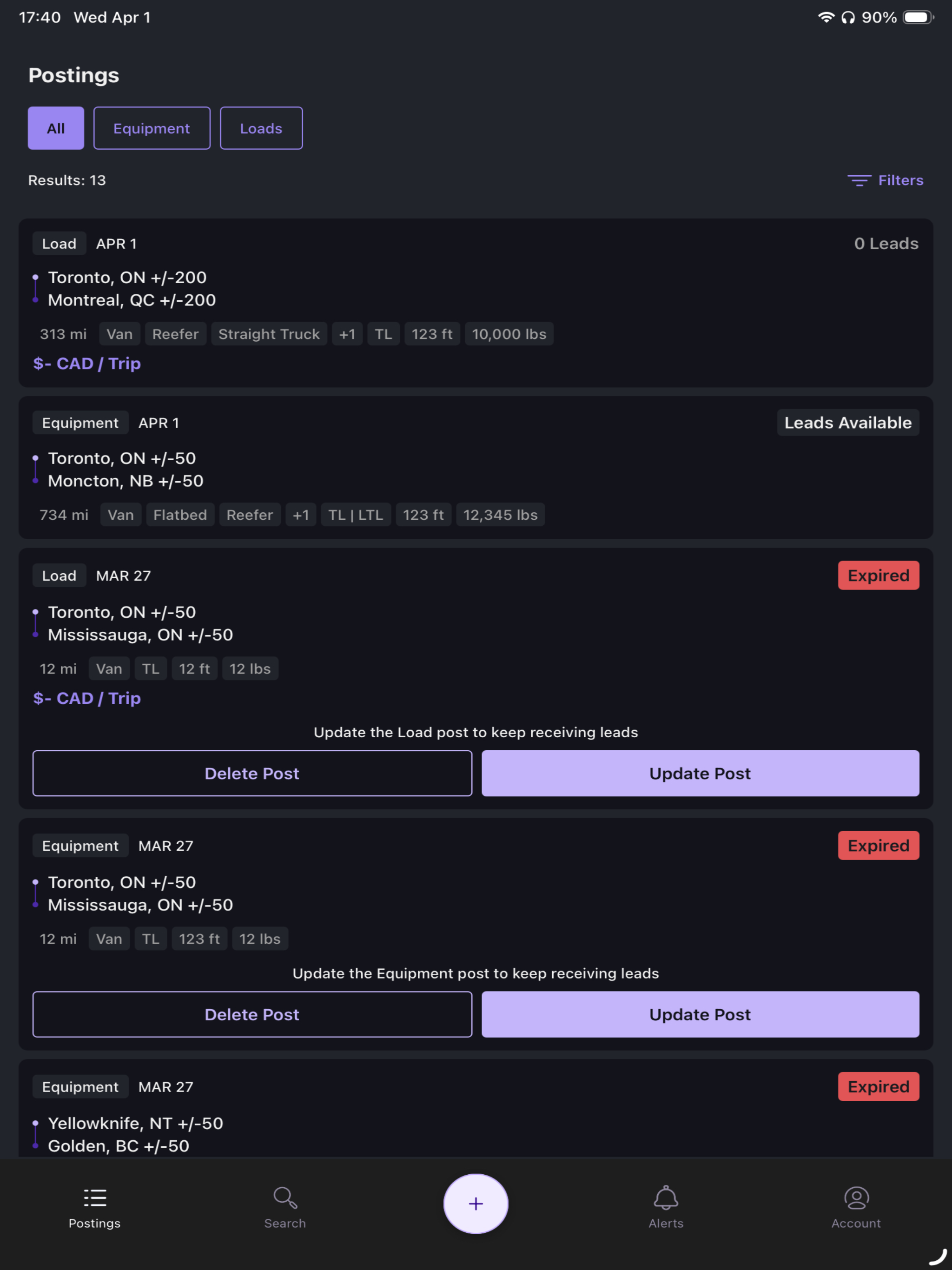Tap 'Update the Equipment post to keep receiving leads'
Screen dimensions: 952x1270
476,973
